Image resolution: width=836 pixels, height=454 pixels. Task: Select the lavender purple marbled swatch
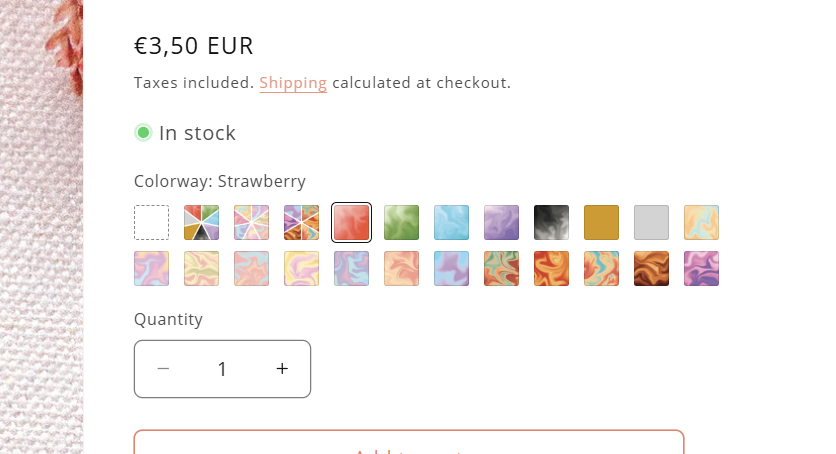click(x=501, y=222)
